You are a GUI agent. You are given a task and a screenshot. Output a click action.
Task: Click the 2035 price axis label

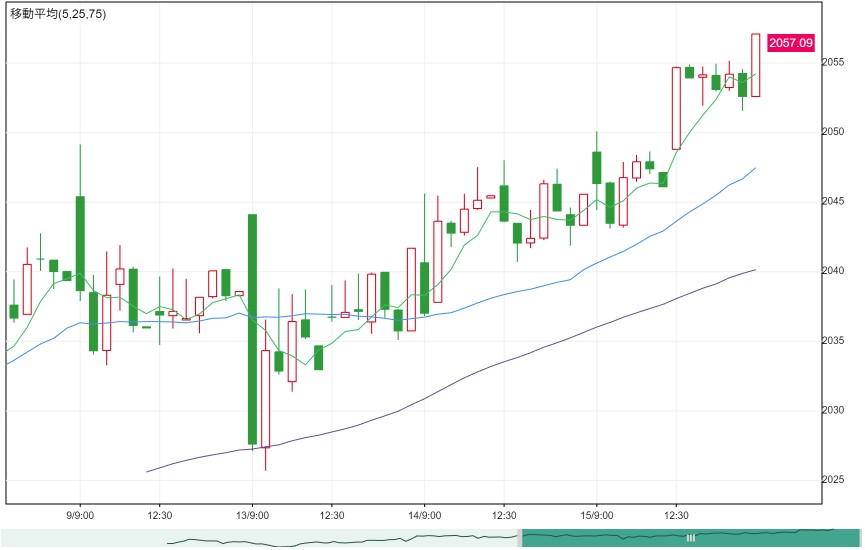833,340
